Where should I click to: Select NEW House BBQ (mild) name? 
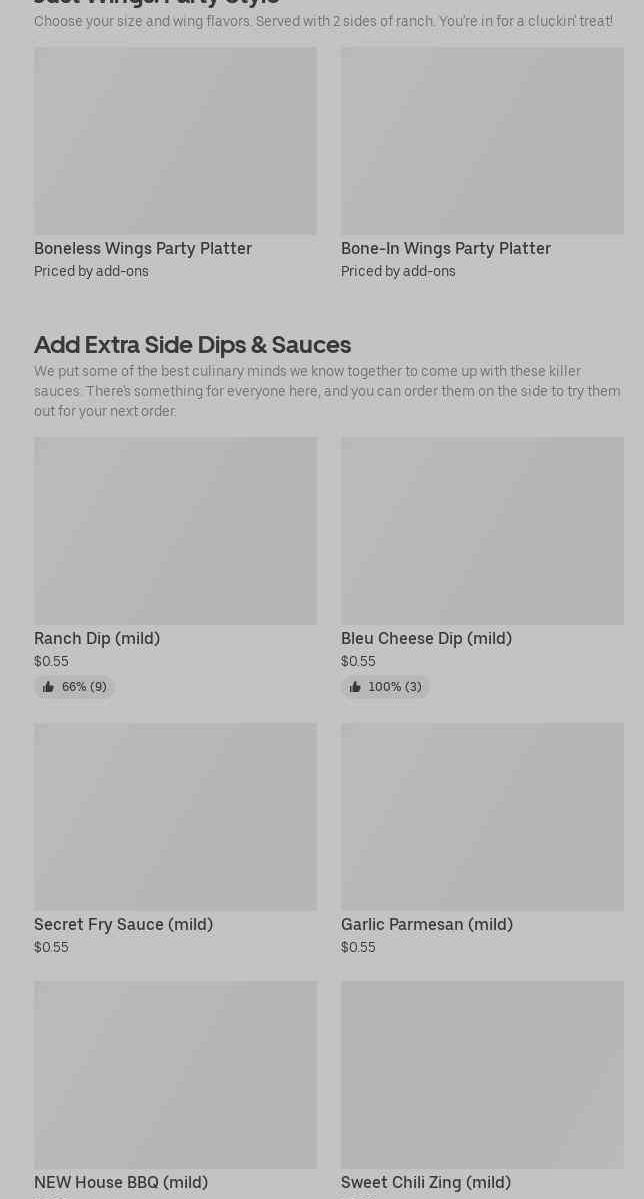point(121,1182)
